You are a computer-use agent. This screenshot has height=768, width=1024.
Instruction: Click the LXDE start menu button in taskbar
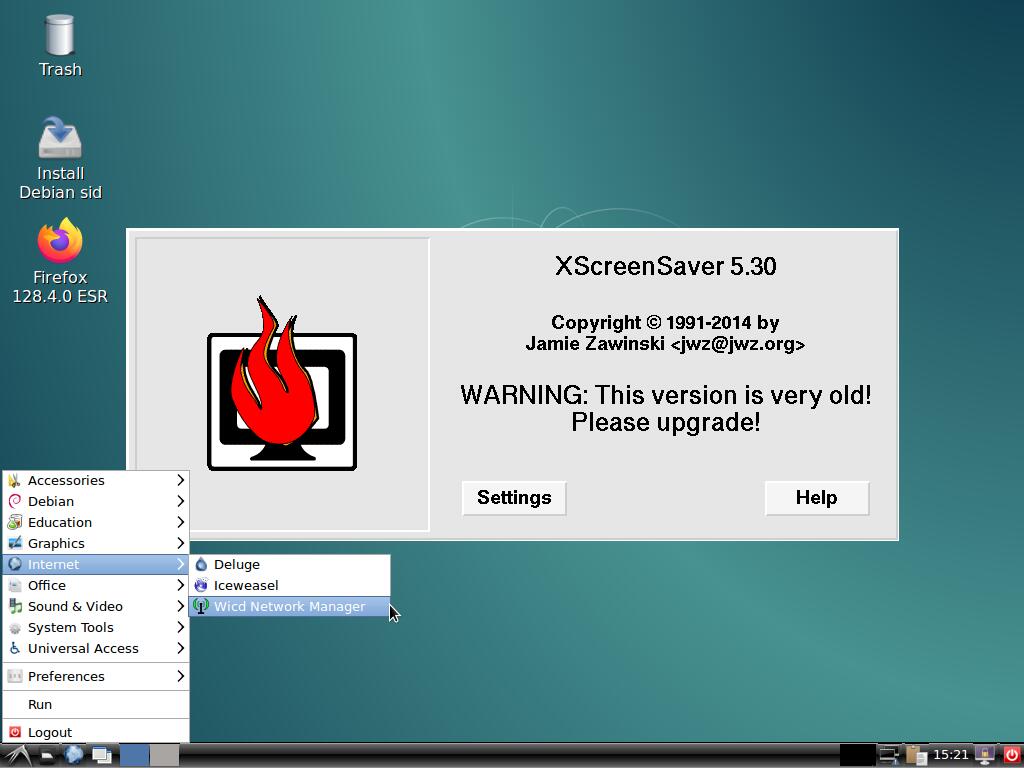[16, 756]
